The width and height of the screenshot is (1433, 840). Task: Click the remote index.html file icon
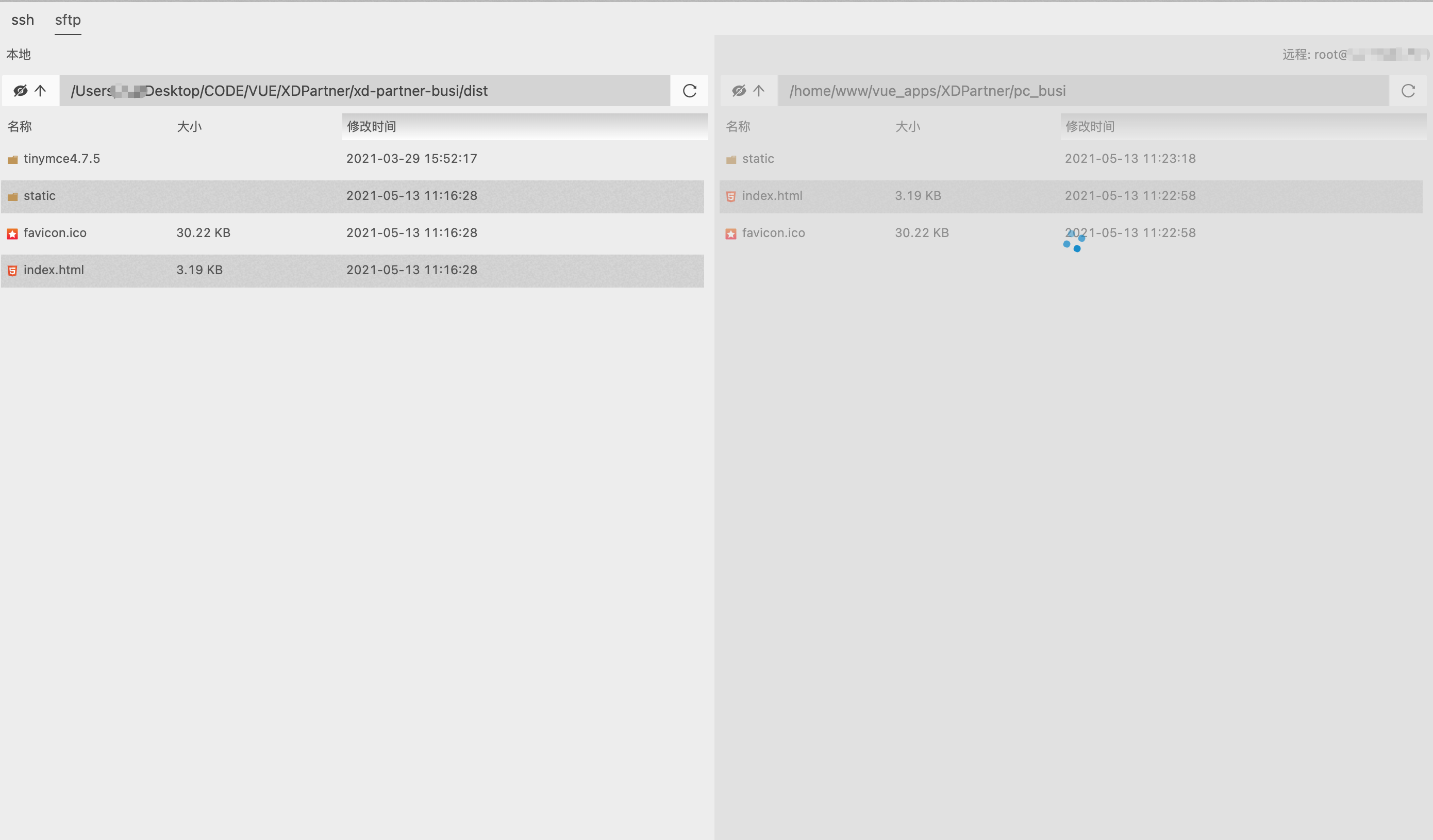[731, 197]
